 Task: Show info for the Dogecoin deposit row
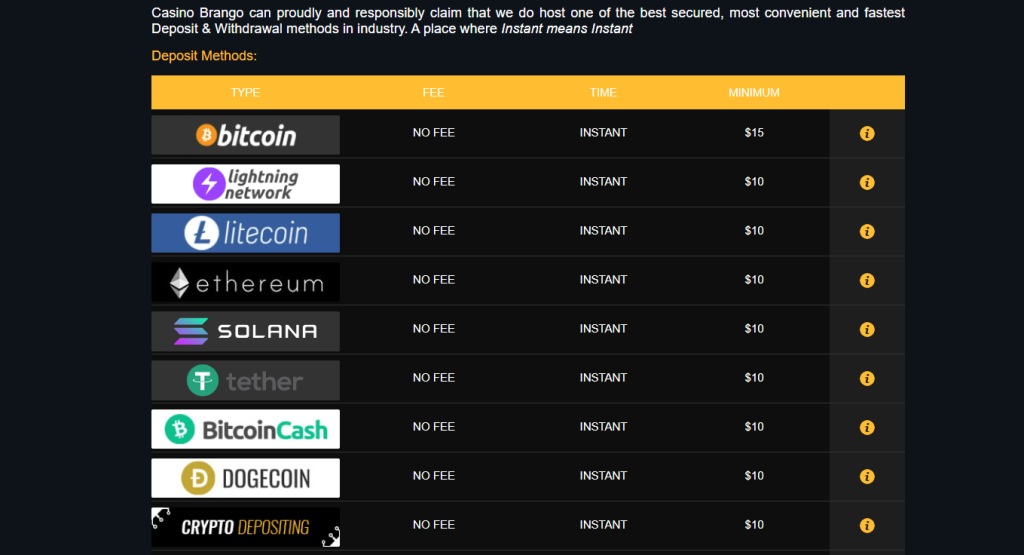(867, 476)
